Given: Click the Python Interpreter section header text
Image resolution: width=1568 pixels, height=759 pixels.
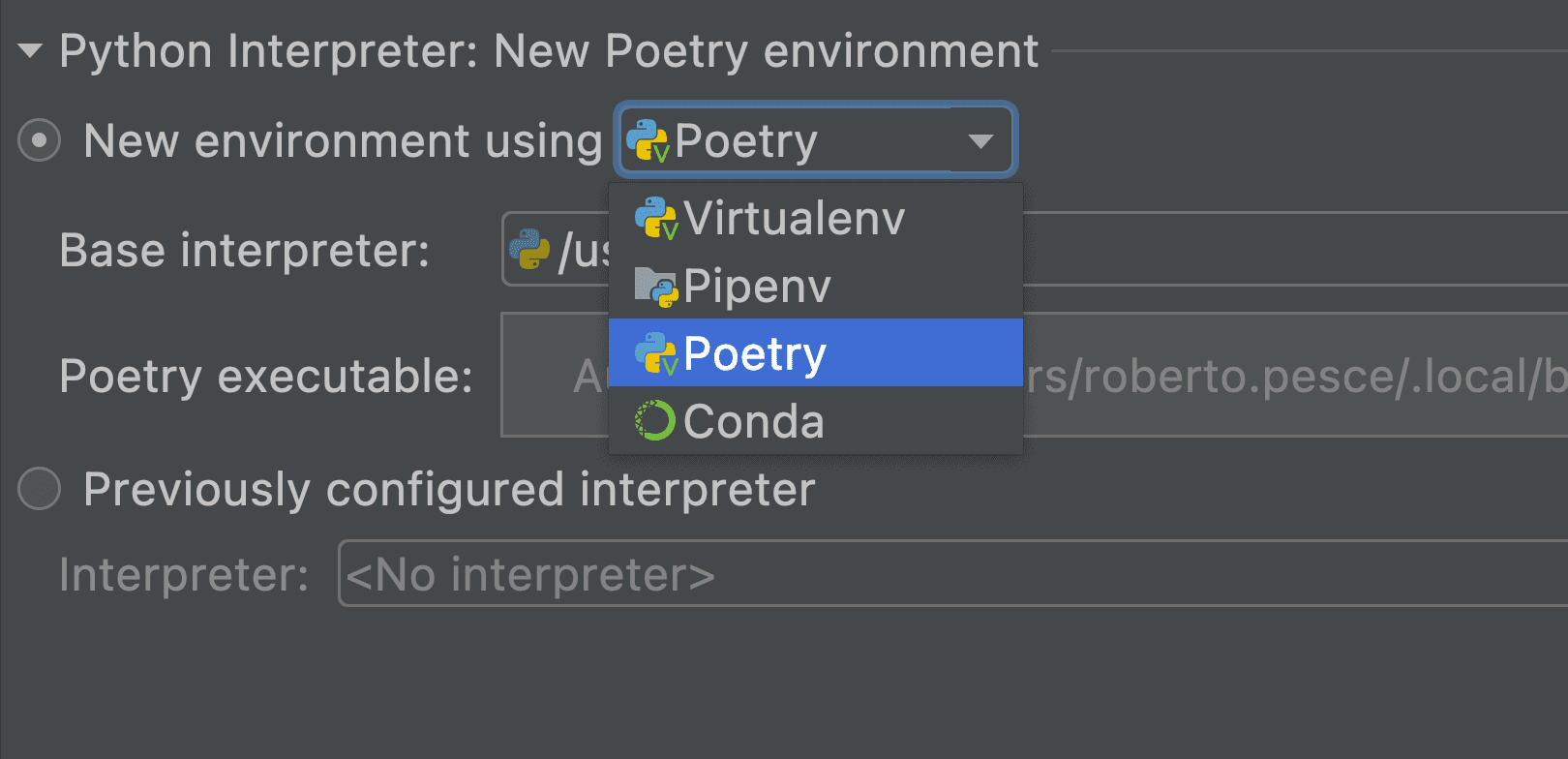Looking at the screenshot, I should [x=549, y=51].
